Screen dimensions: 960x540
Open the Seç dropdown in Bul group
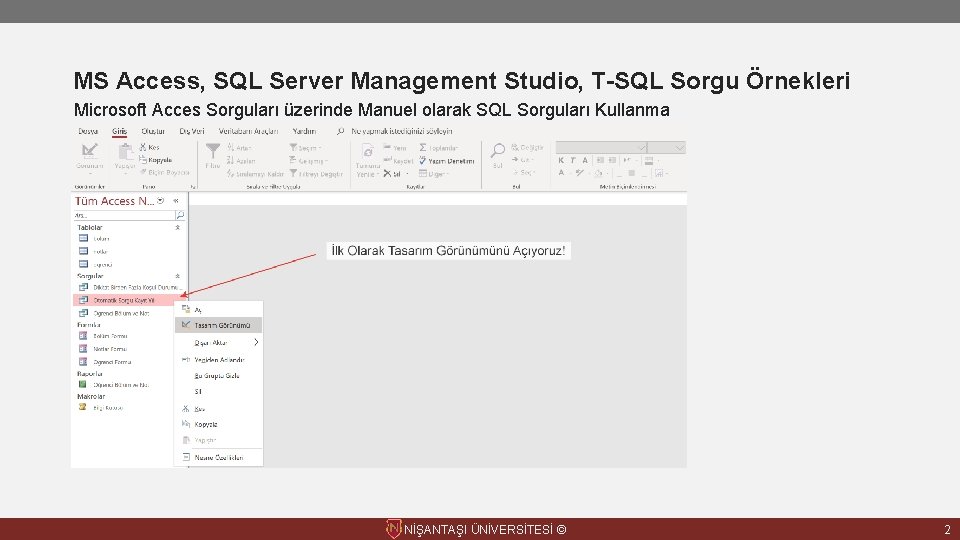pyautogui.click(x=523, y=173)
